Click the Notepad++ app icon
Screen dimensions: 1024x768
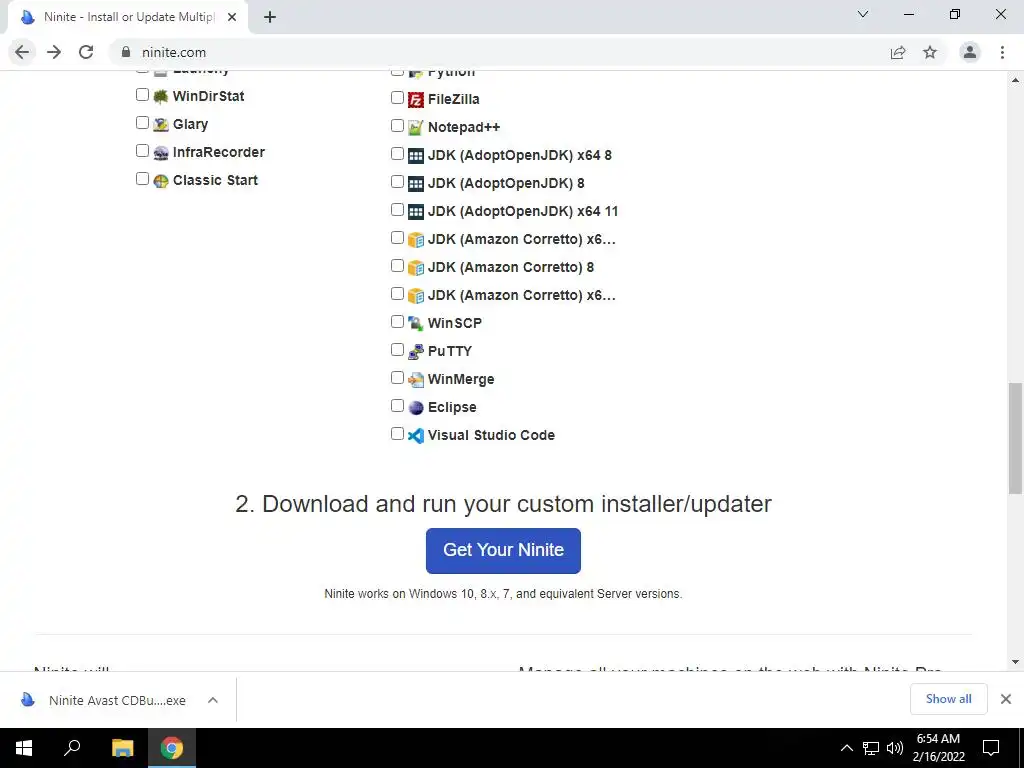tap(416, 128)
